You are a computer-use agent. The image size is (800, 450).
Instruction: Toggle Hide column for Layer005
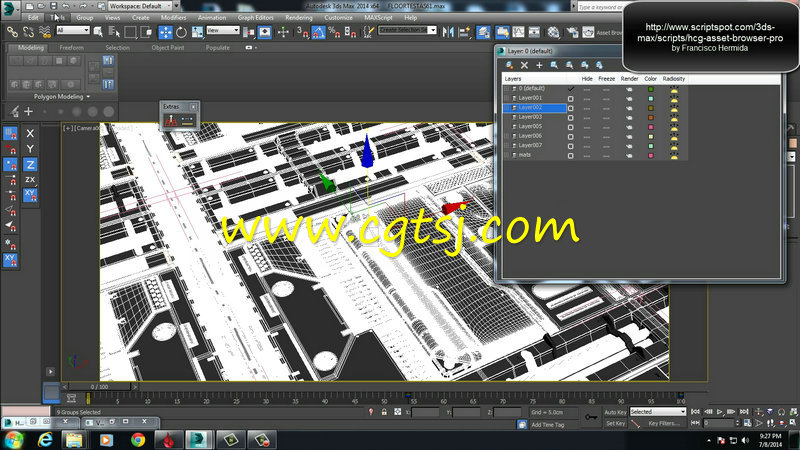click(x=587, y=127)
